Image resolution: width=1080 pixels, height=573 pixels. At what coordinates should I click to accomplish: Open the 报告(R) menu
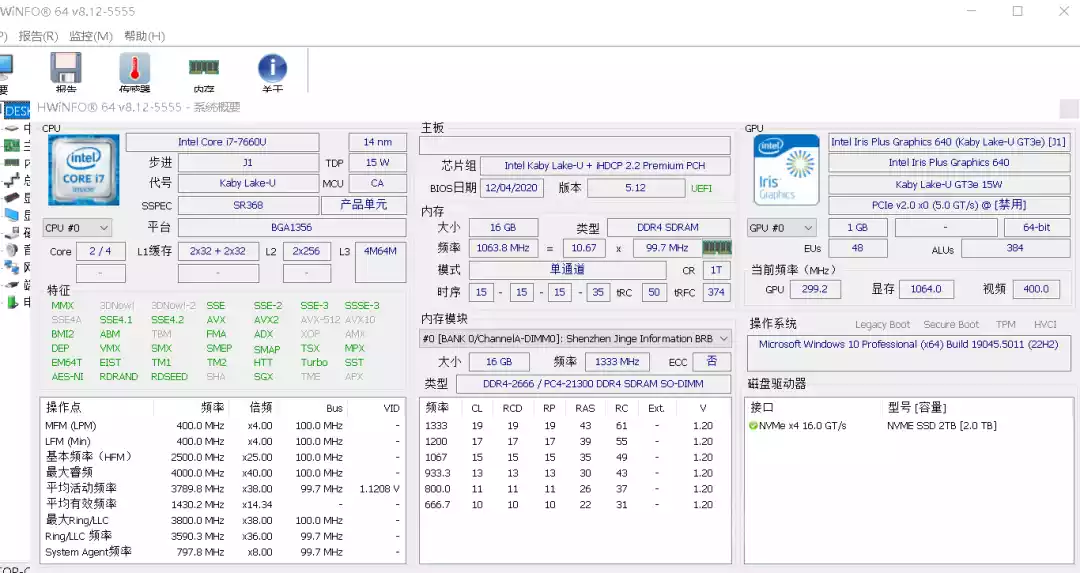coord(39,36)
